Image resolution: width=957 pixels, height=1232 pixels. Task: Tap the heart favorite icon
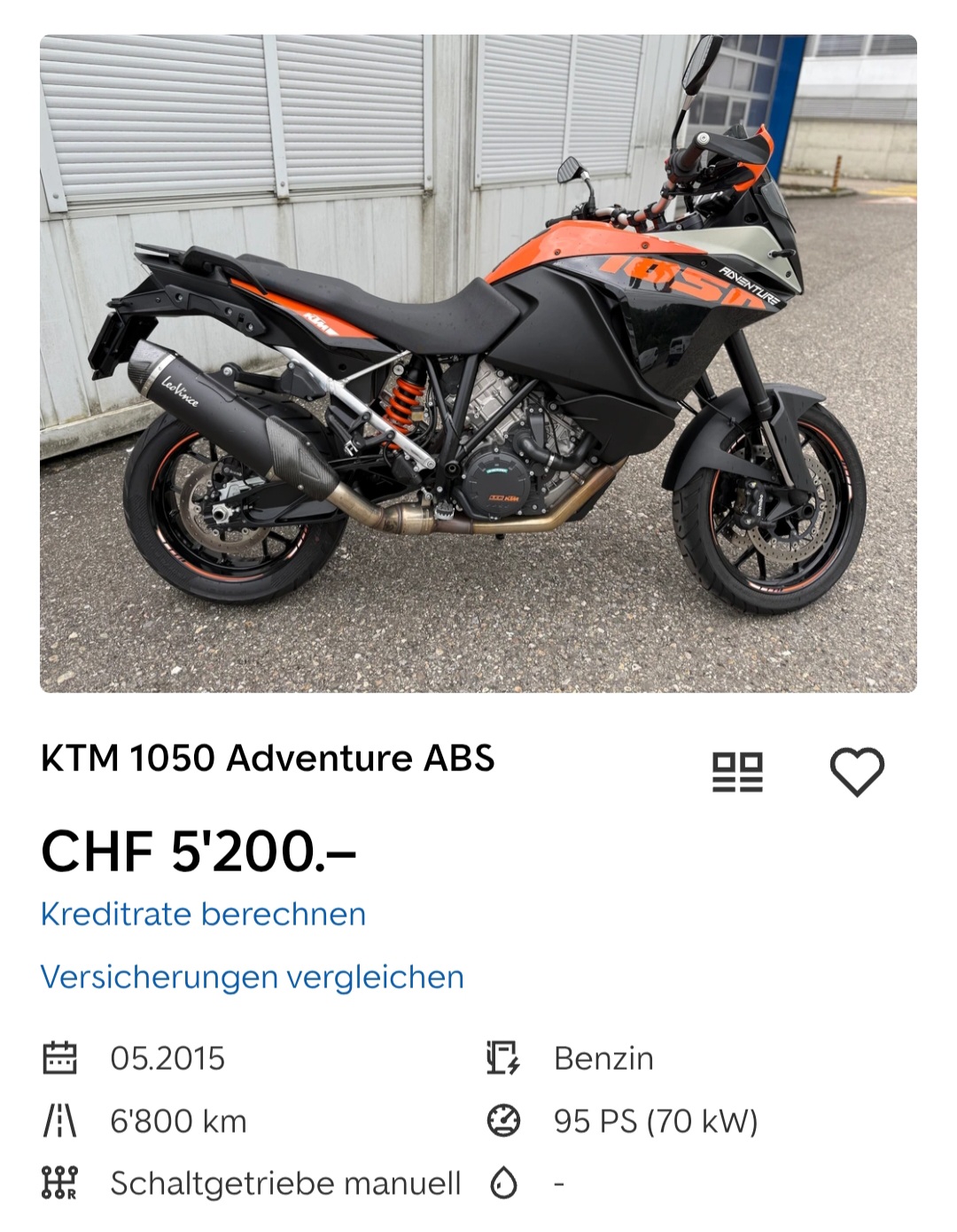(x=857, y=771)
